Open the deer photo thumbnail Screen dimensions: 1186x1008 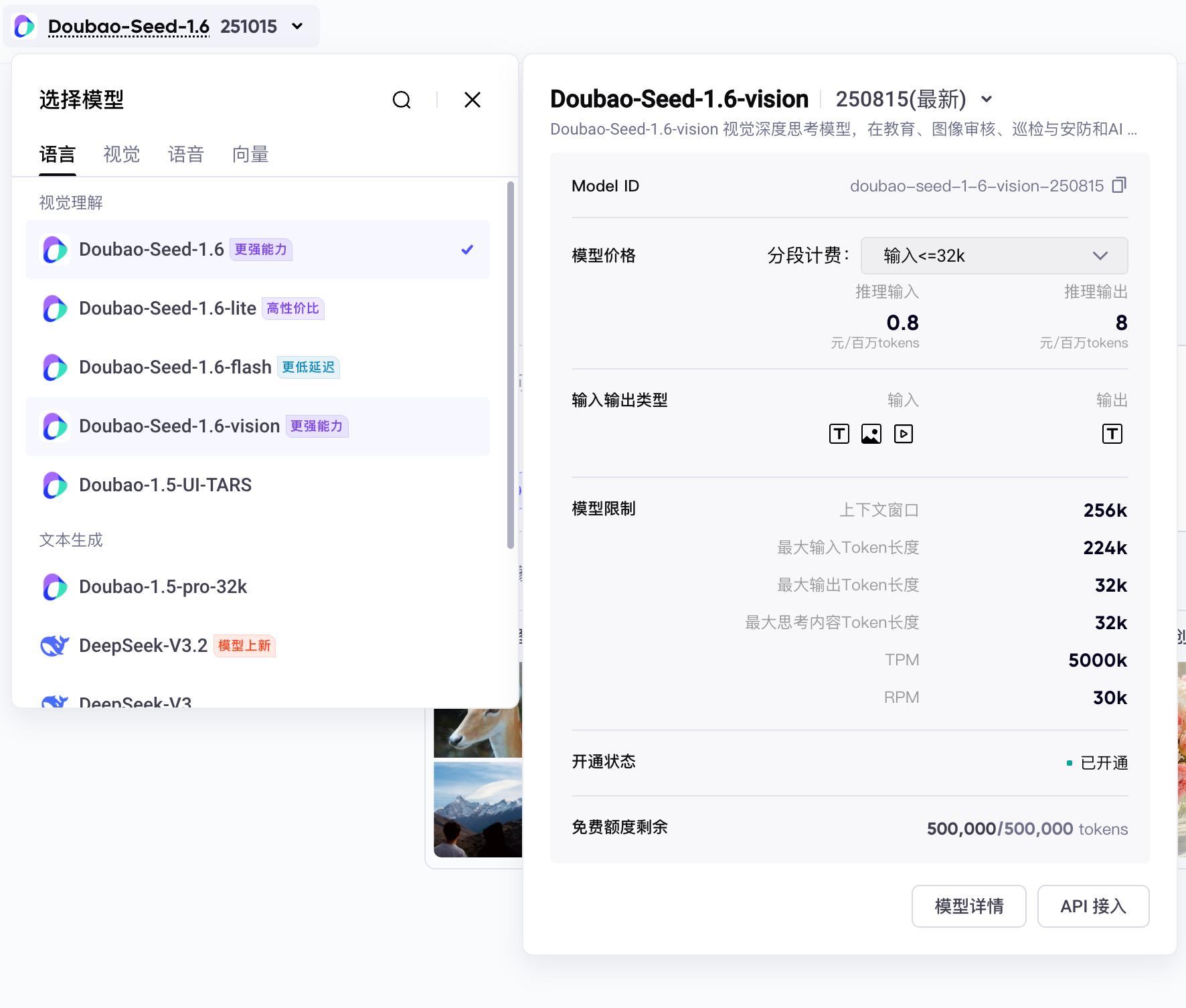[478, 732]
